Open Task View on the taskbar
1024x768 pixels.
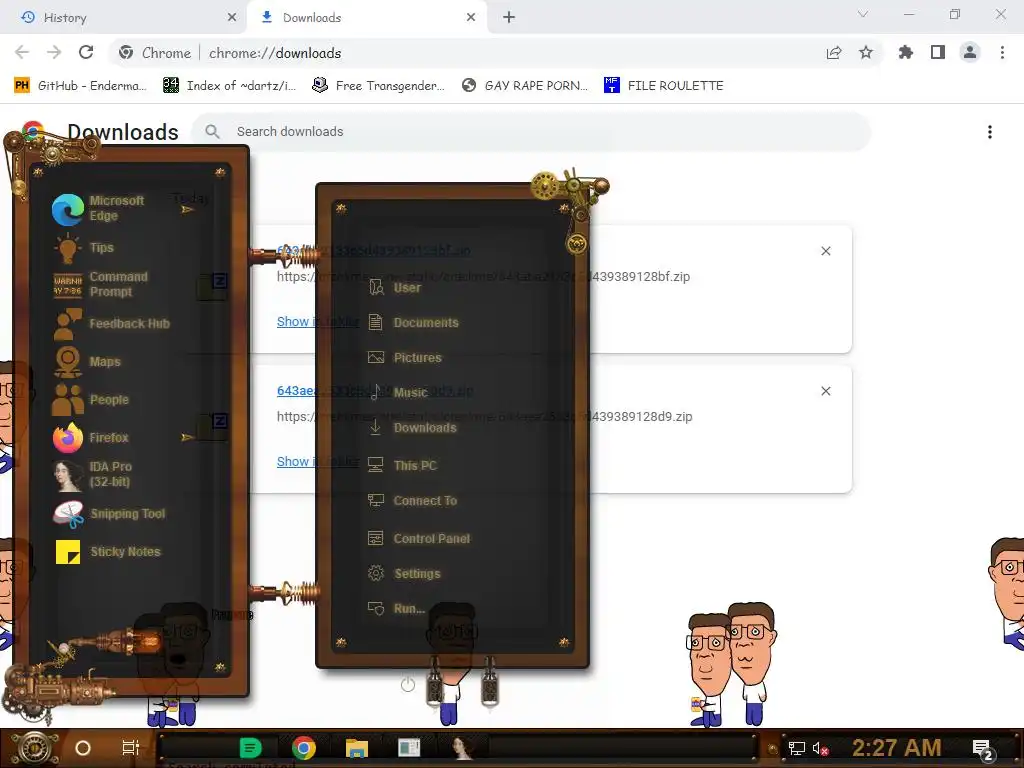[131, 748]
